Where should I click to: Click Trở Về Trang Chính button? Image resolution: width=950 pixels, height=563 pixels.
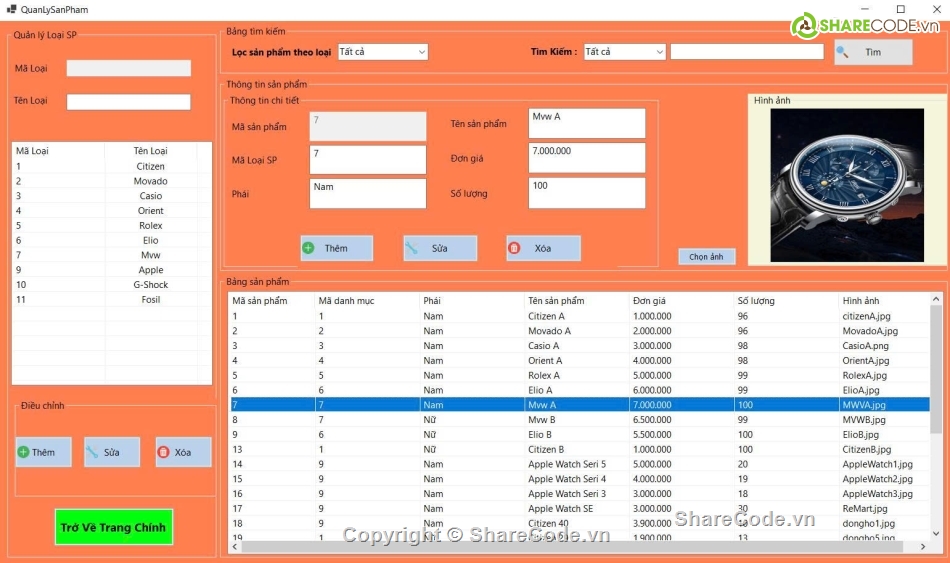[114, 527]
